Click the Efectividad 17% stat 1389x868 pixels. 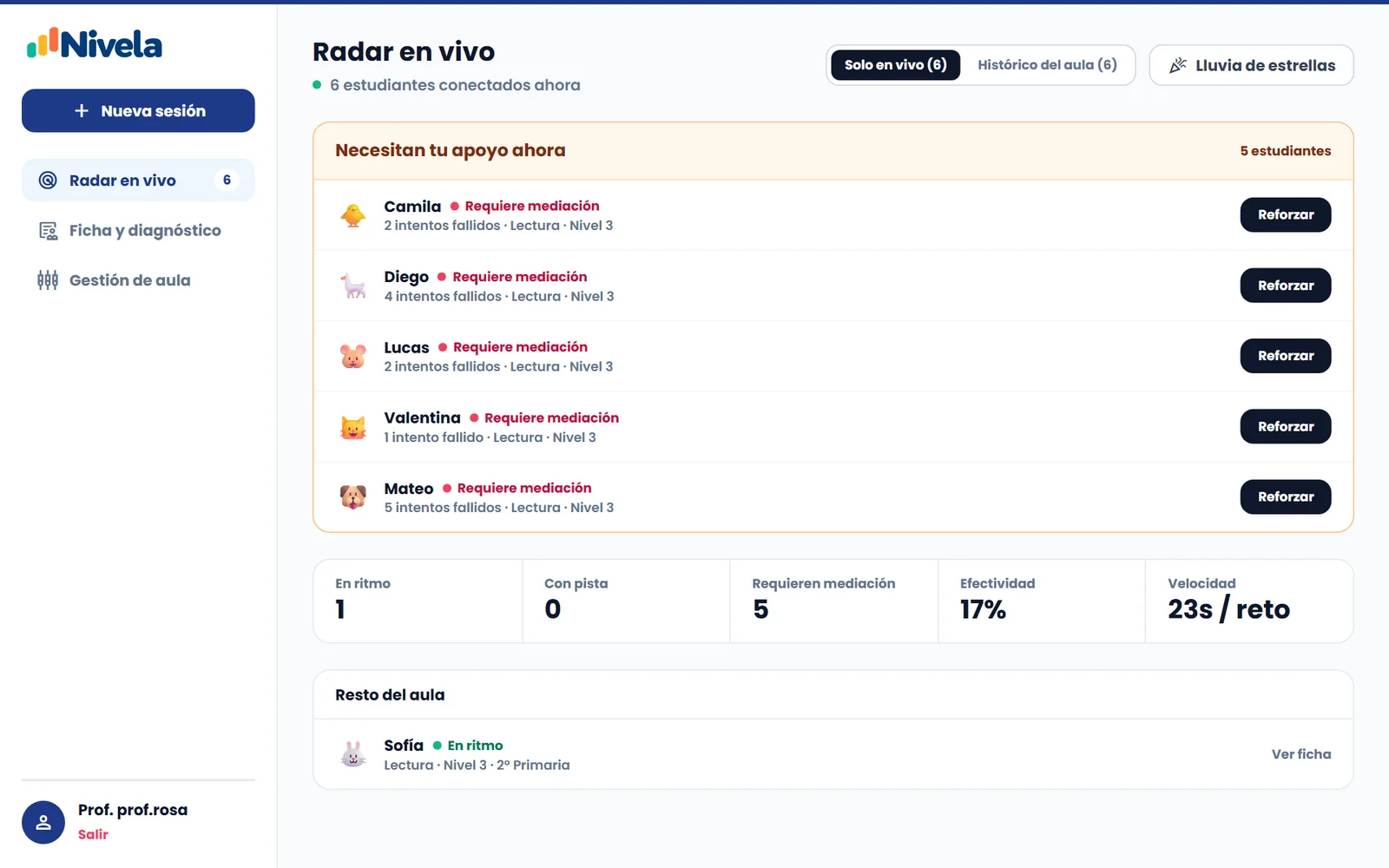point(1041,601)
